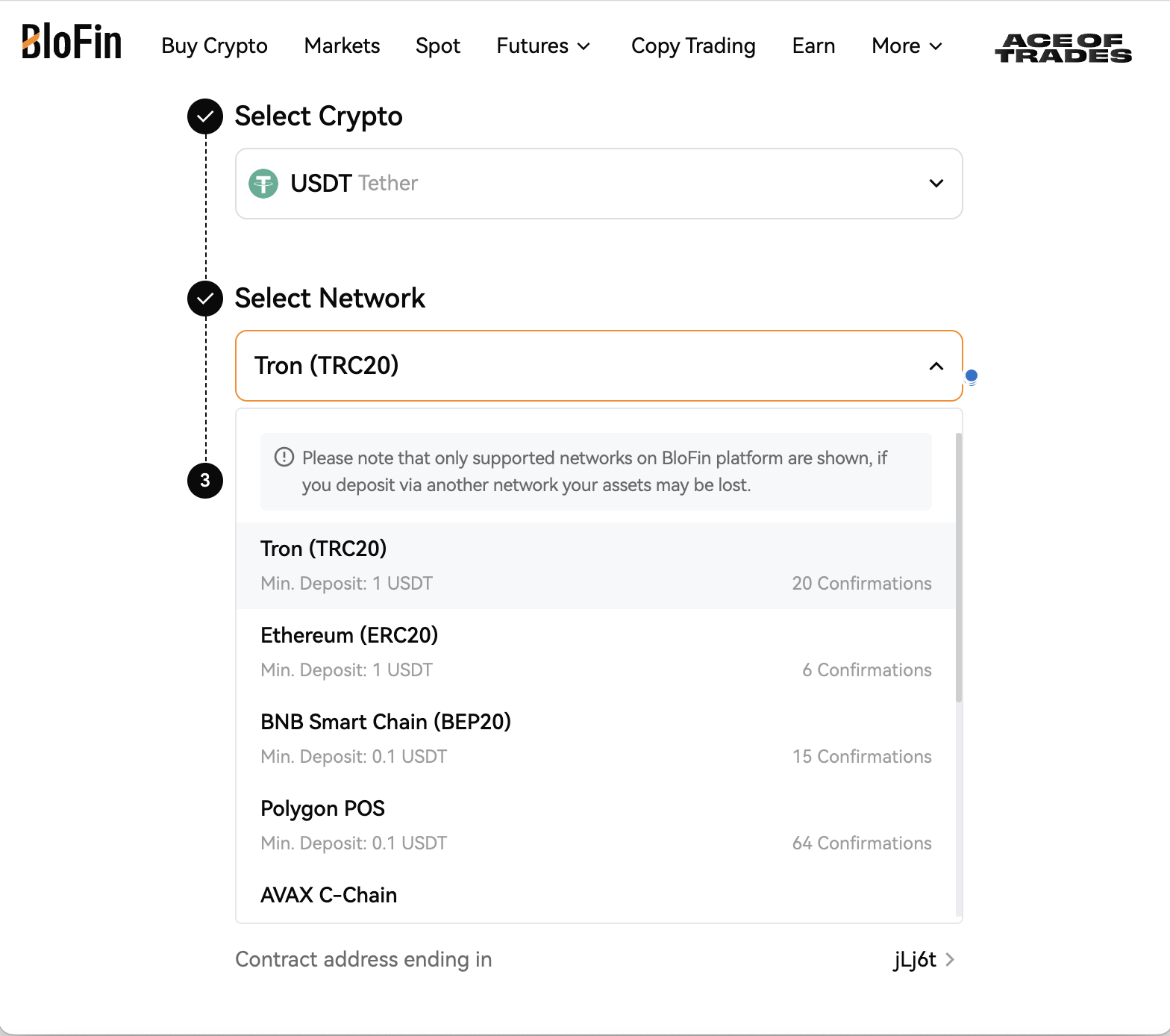Click chevron next to jLj6t
Screen dimensions: 1170x1036
(950, 960)
